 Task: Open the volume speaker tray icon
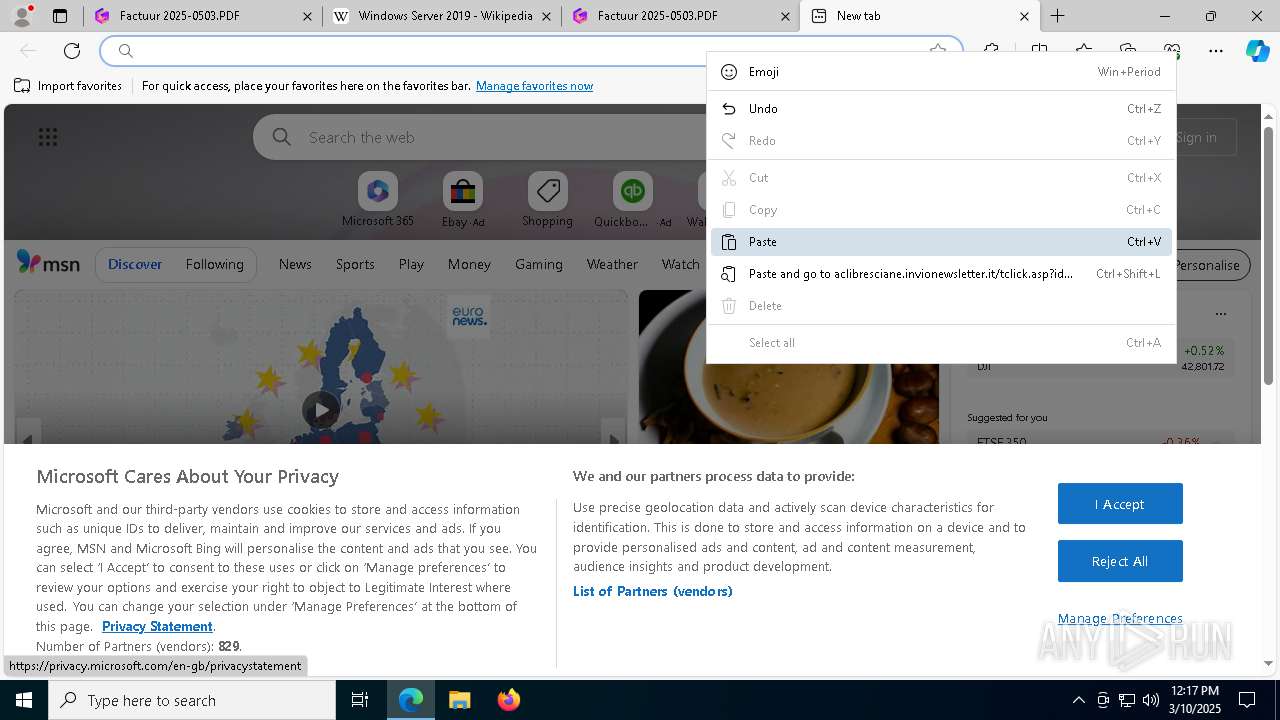coord(1150,700)
